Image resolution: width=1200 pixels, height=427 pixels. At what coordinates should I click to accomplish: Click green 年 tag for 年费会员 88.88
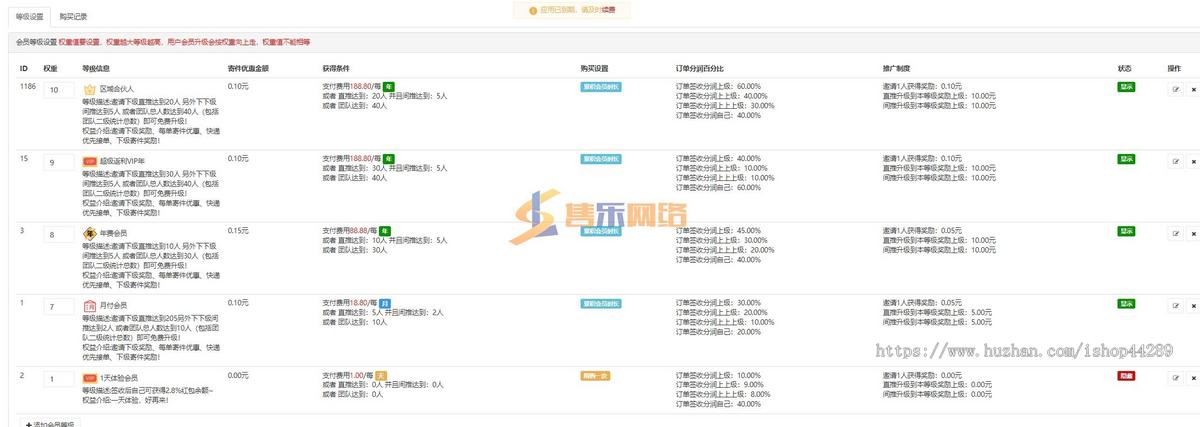tap(385, 231)
